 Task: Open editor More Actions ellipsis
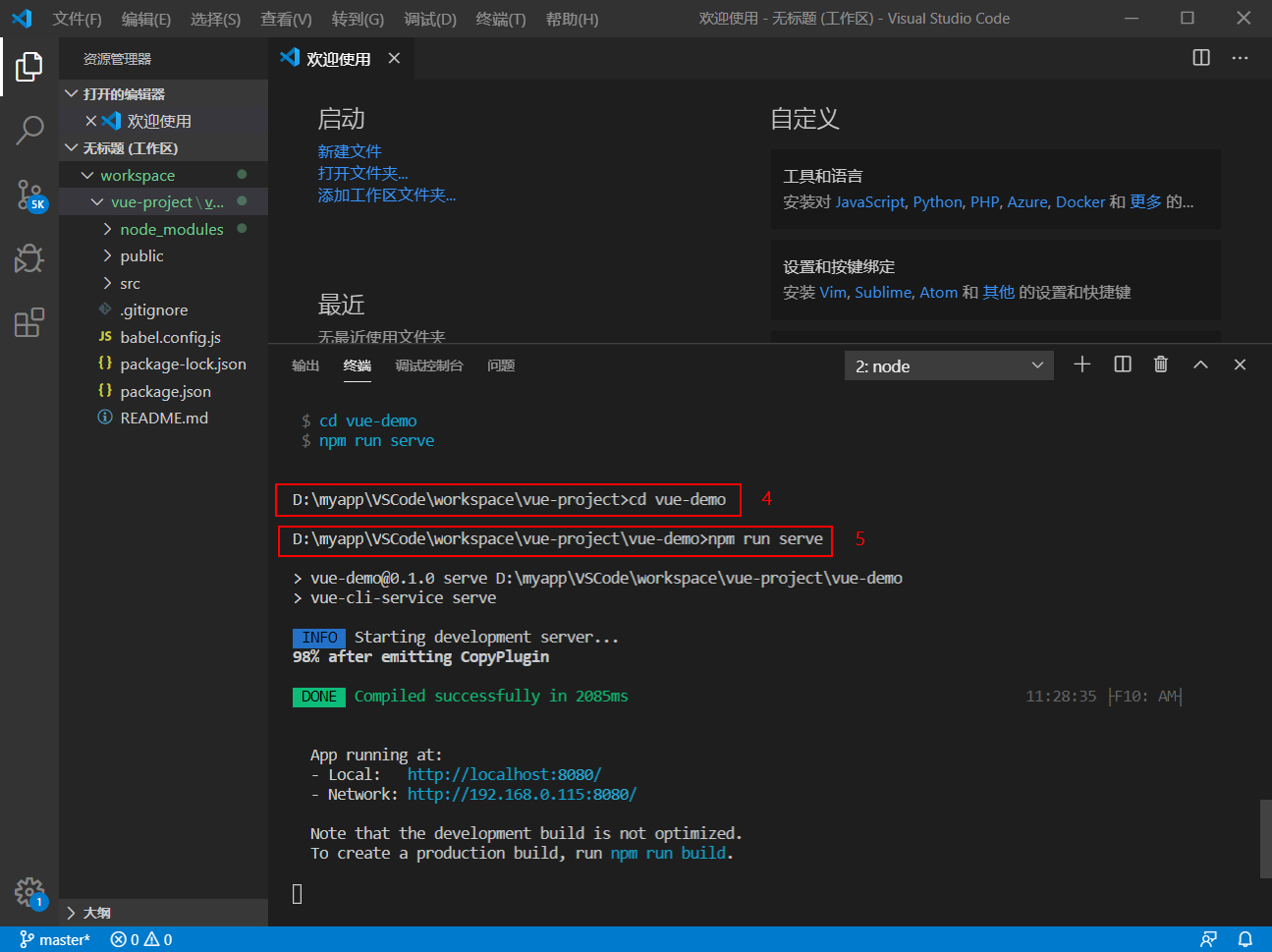point(1240,58)
